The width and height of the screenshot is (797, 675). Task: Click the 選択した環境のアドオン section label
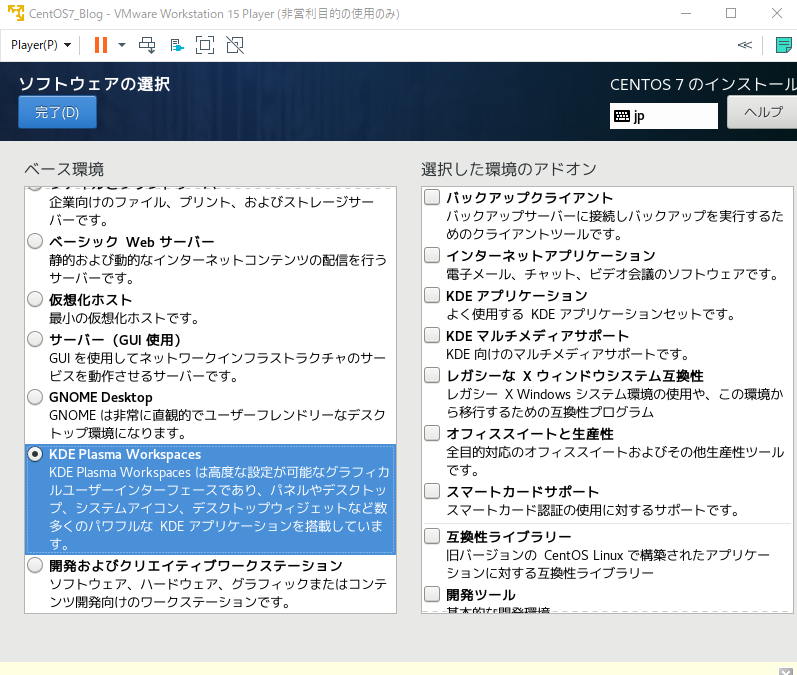coord(509,169)
